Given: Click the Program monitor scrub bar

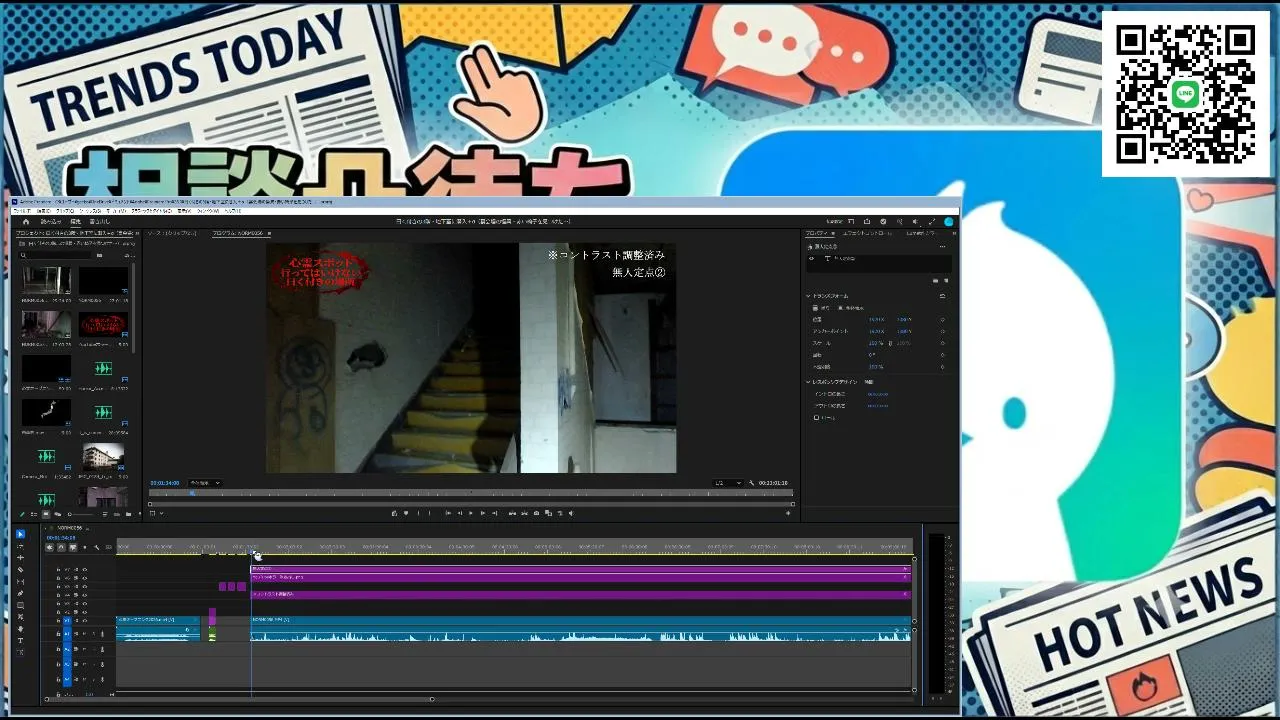Looking at the screenshot, I should (471, 493).
